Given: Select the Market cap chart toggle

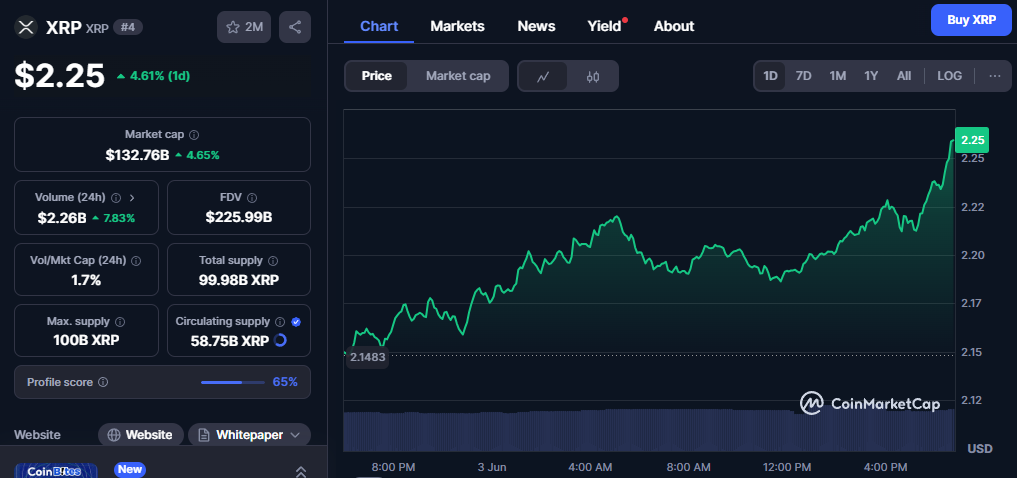Looking at the screenshot, I should pyautogui.click(x=458, y=76).
